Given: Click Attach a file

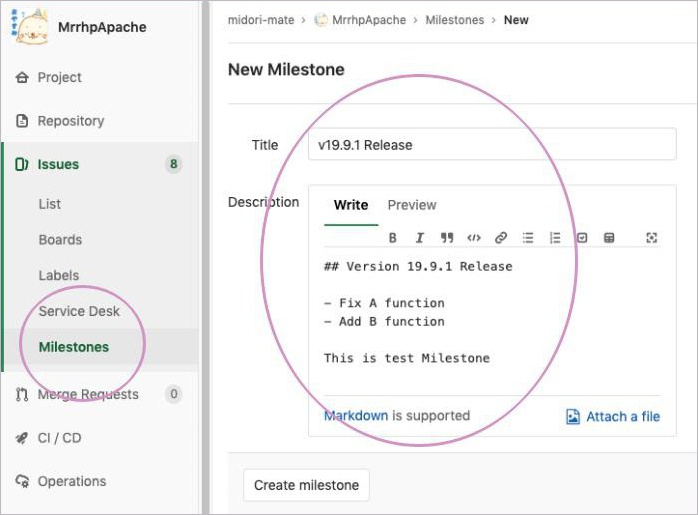Looking at the screenshot, I should pyautogui.click(x=613, y=417).
